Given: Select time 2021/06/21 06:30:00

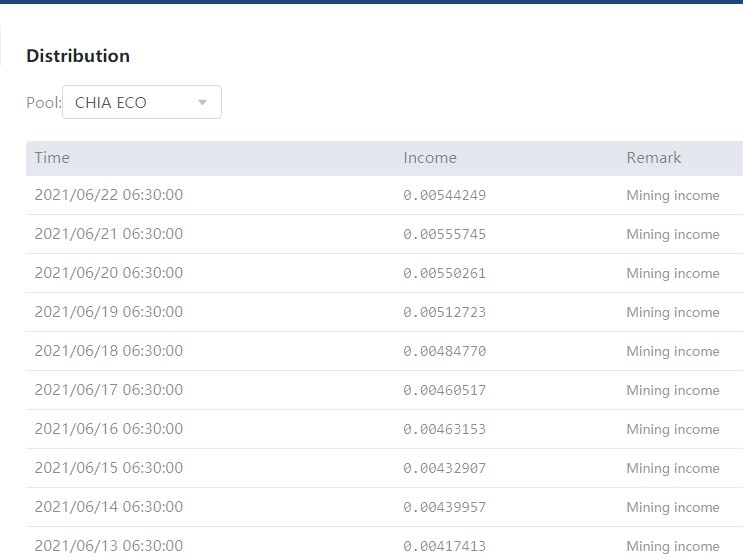Looking at the screenshot, I should [109, 234].
